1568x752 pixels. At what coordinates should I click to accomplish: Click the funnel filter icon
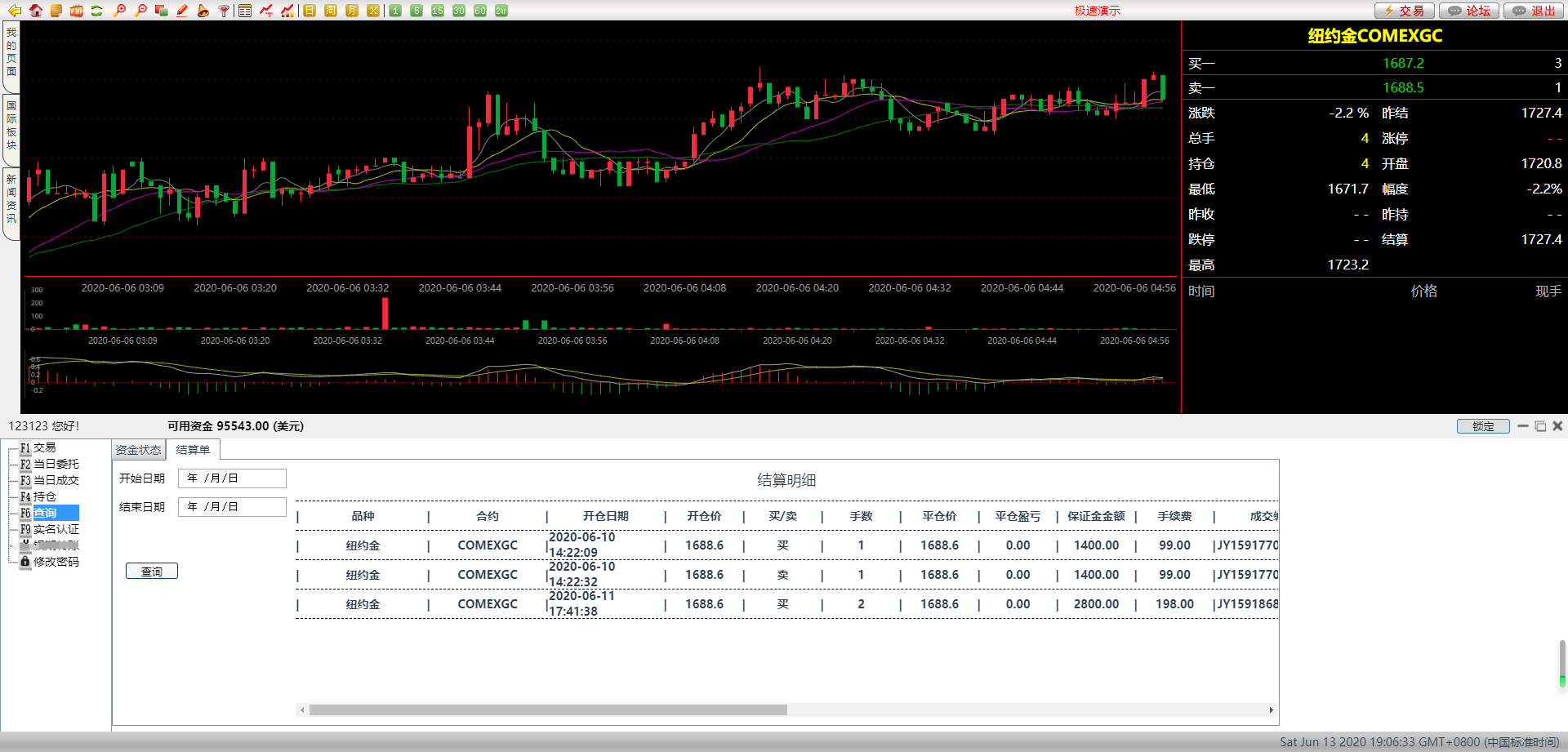pos(224,11)
